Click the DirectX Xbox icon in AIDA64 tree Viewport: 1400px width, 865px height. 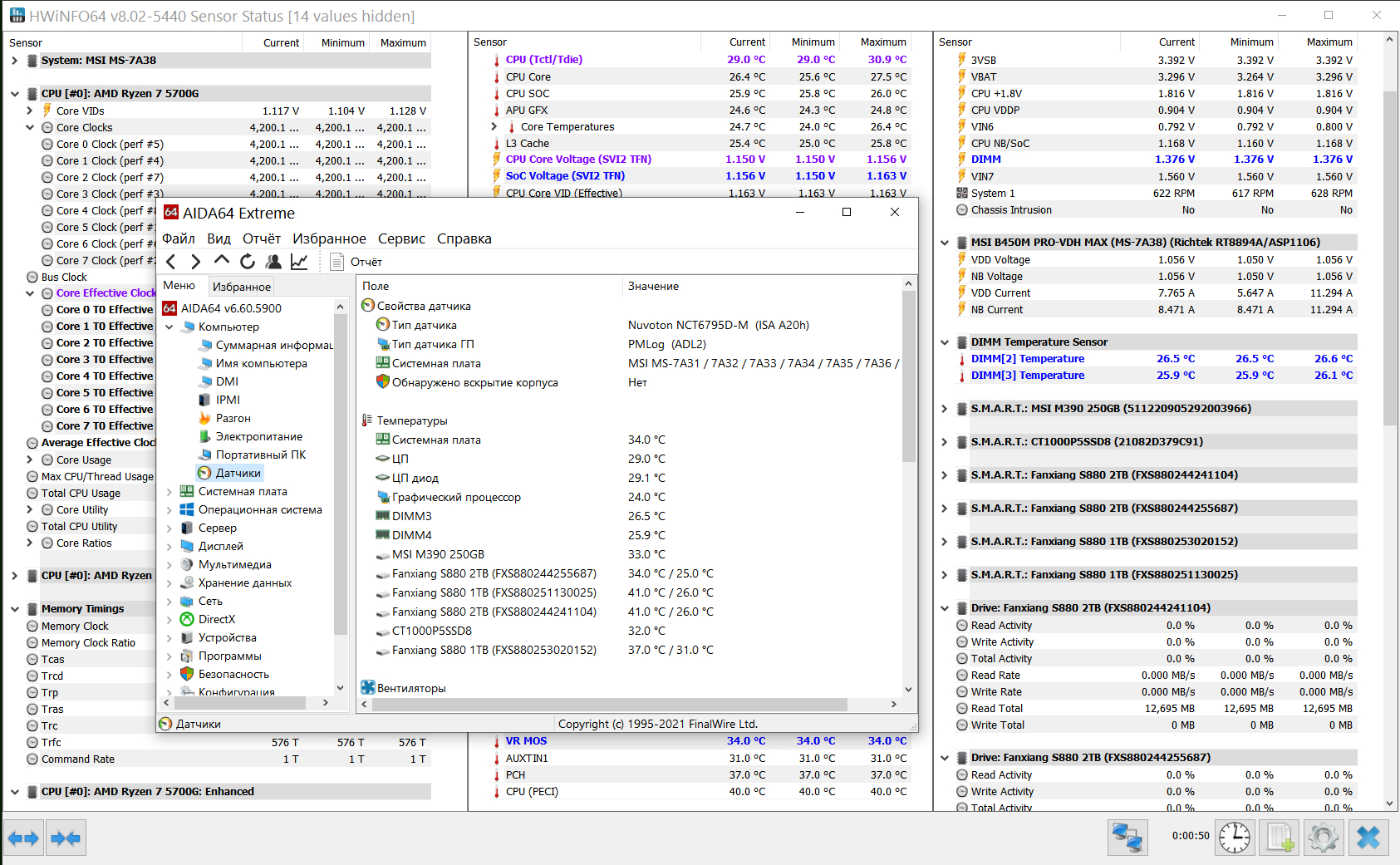187,619
